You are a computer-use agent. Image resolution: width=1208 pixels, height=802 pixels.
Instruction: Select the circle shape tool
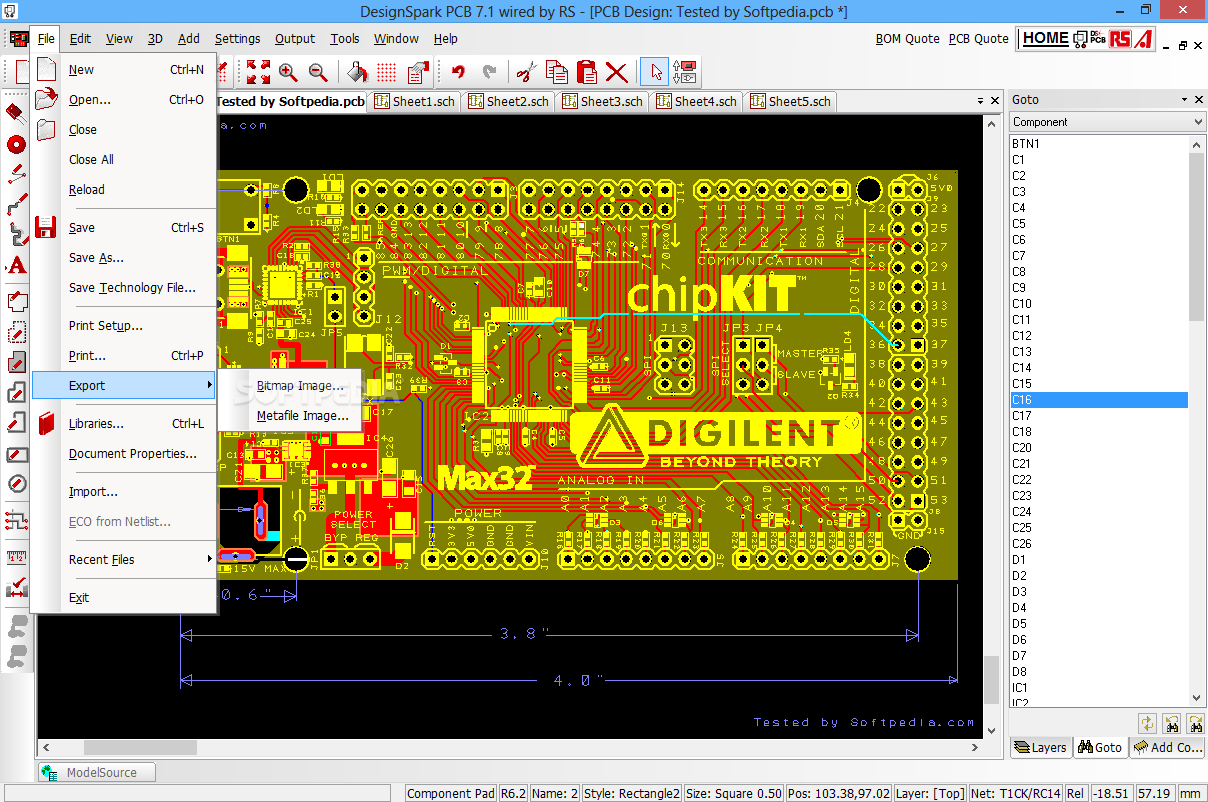click(x=16, y=485)
